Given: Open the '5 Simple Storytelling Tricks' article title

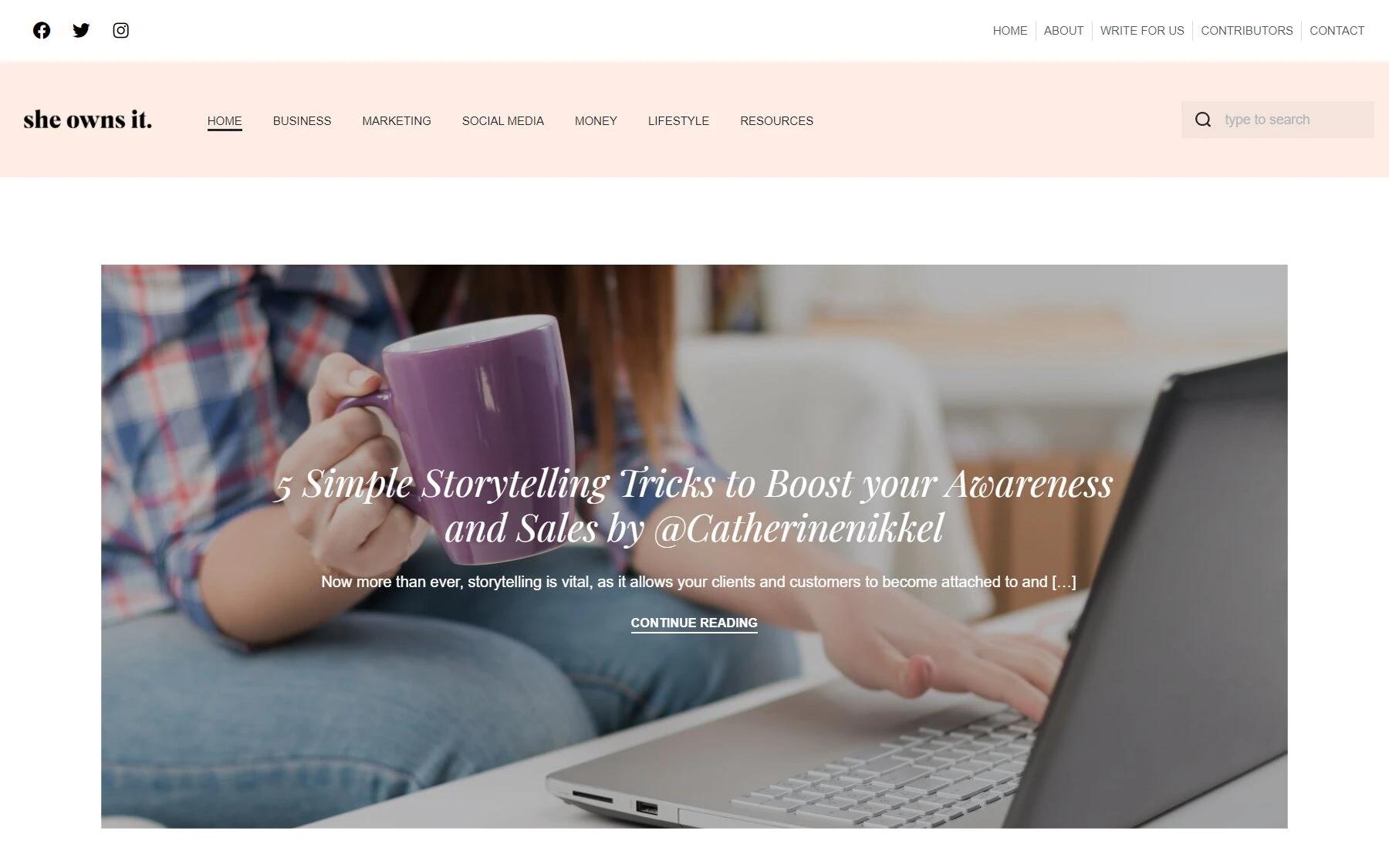Looking at the screenshot, I should coord(694,506).
